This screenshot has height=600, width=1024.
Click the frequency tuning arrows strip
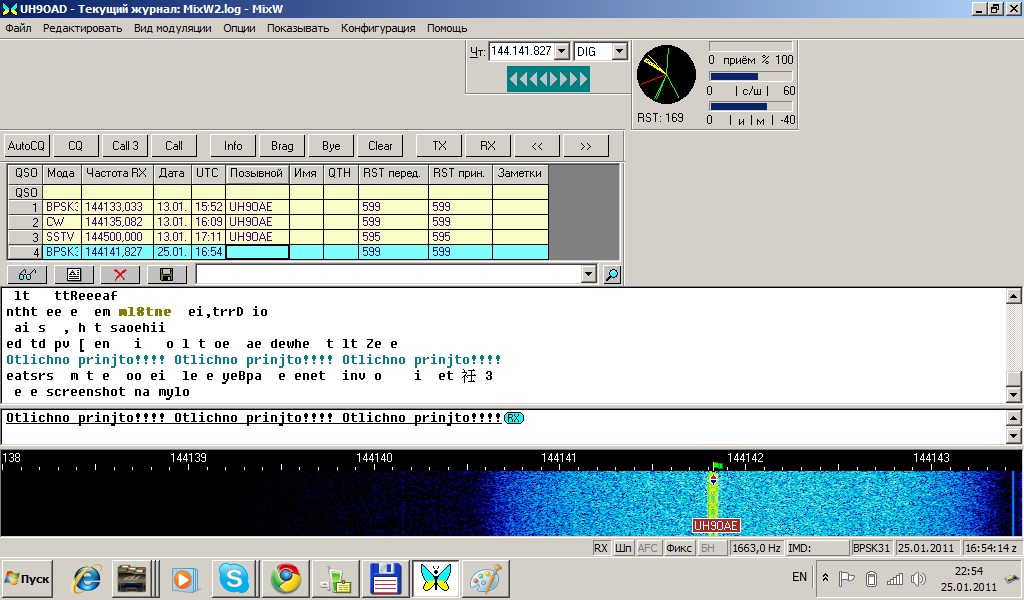[x=548, y=79]
